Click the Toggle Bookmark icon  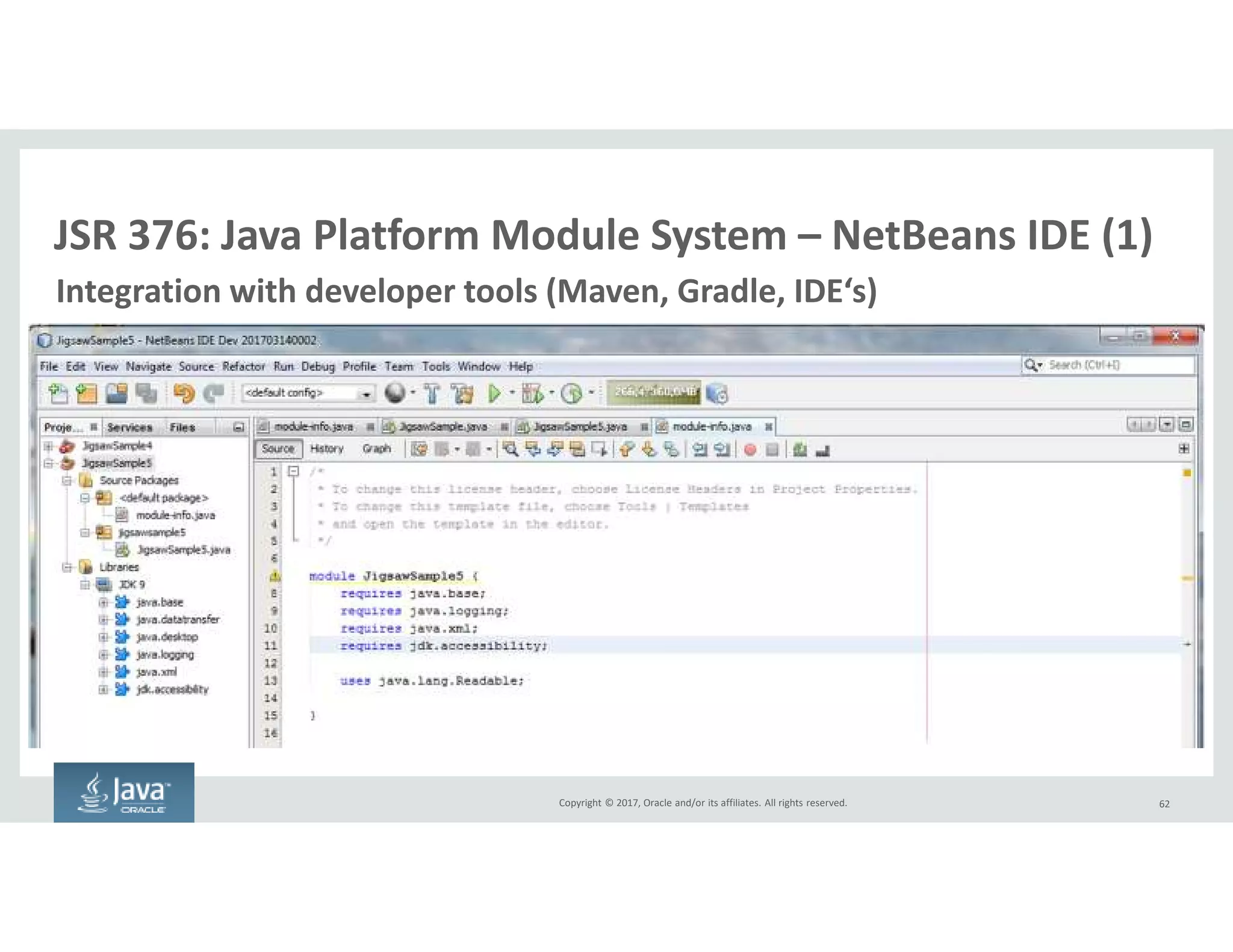(x=671, y=450)
